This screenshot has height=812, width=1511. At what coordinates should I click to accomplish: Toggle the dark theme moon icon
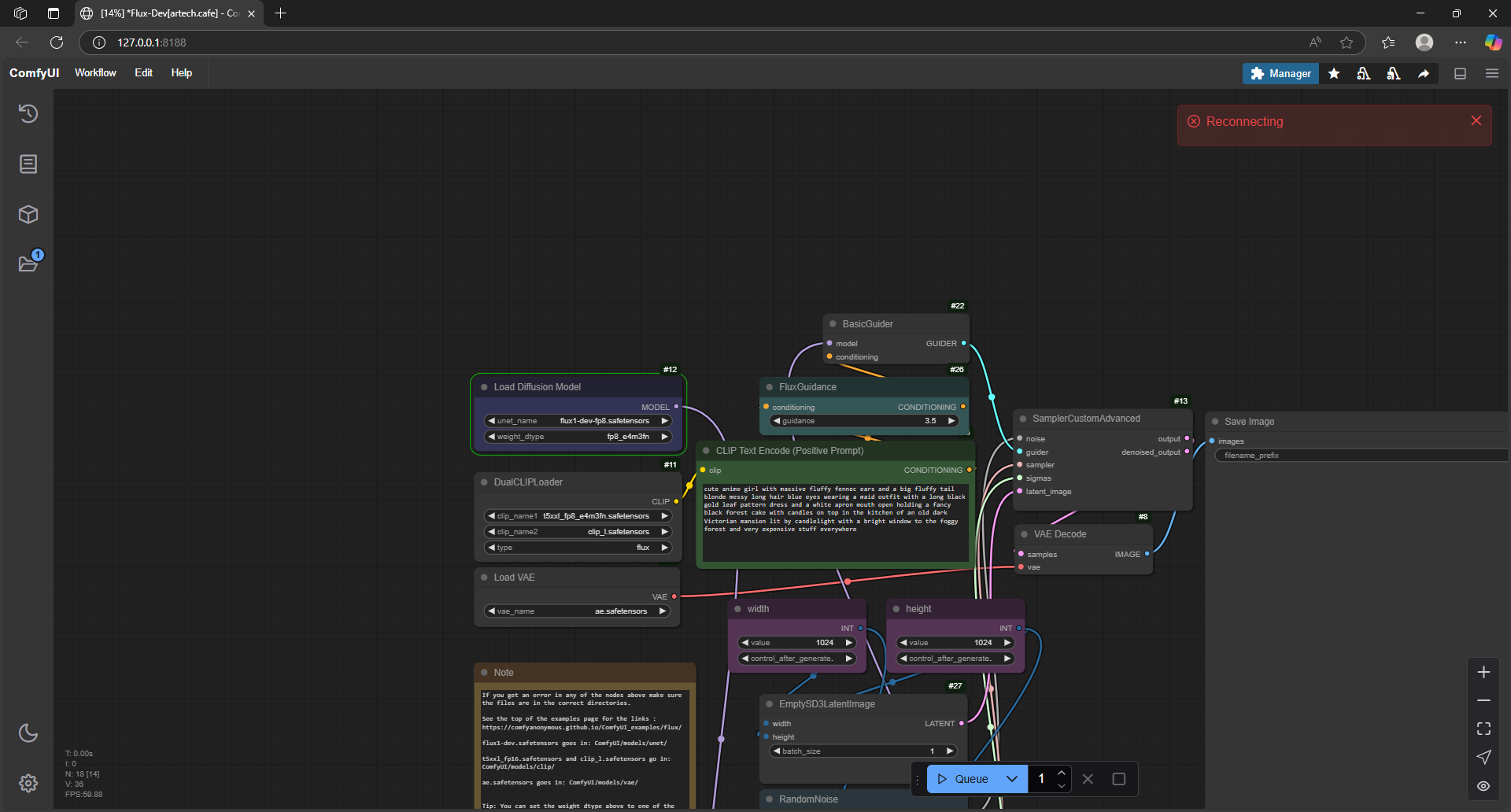pyautogui.click(x=28, y=733)
